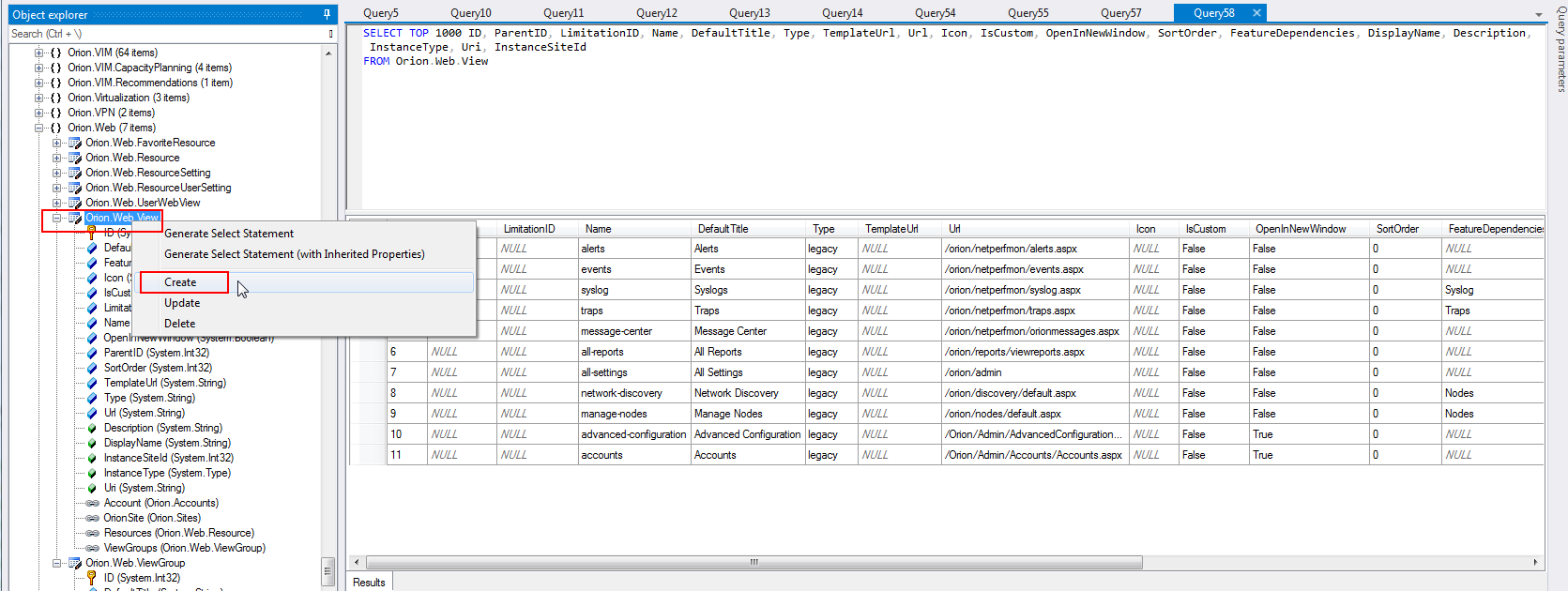1568x591 pixels.
Task: Click the OrionSite relationship chain icon
Action: pyautogui.click(x=92, y=518)
